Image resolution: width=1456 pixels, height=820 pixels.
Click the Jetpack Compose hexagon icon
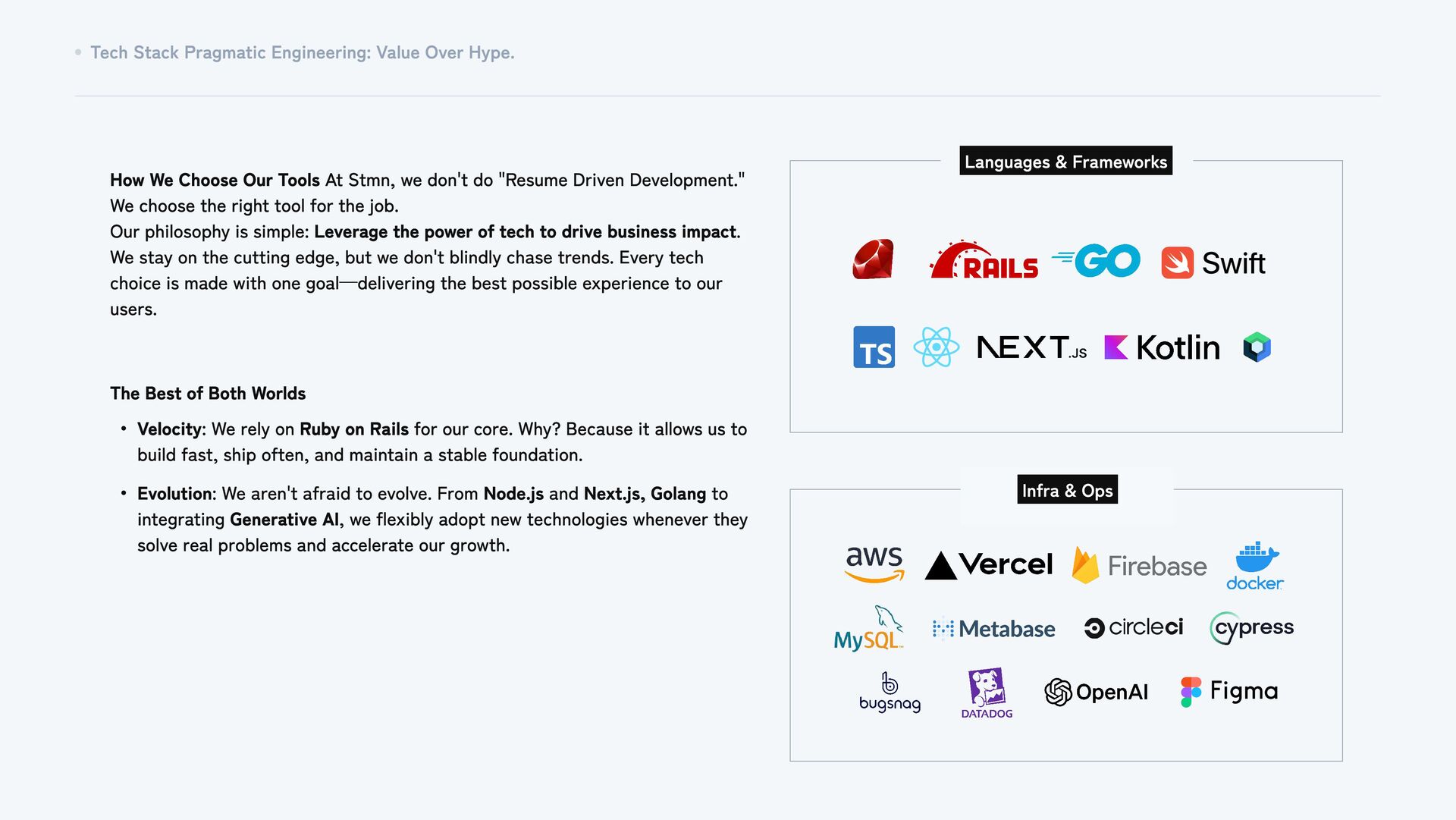1257,347
